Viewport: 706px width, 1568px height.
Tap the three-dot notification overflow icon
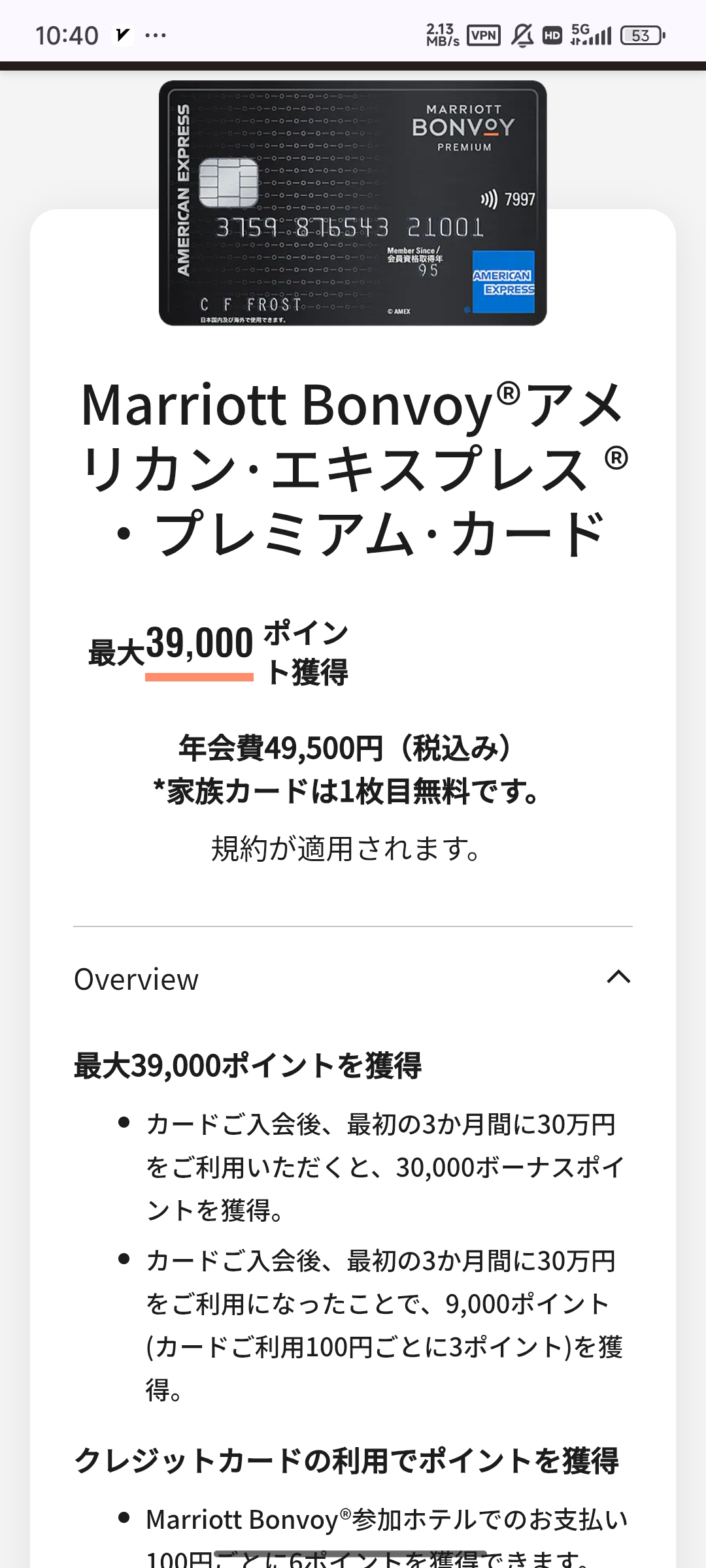(x=156, y=35)
